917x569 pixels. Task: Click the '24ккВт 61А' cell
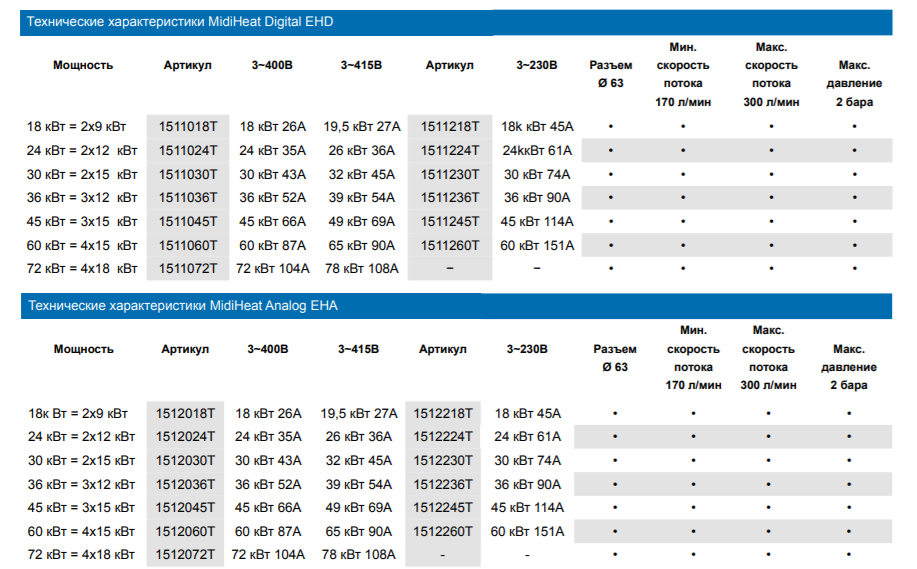coord(538,150)
